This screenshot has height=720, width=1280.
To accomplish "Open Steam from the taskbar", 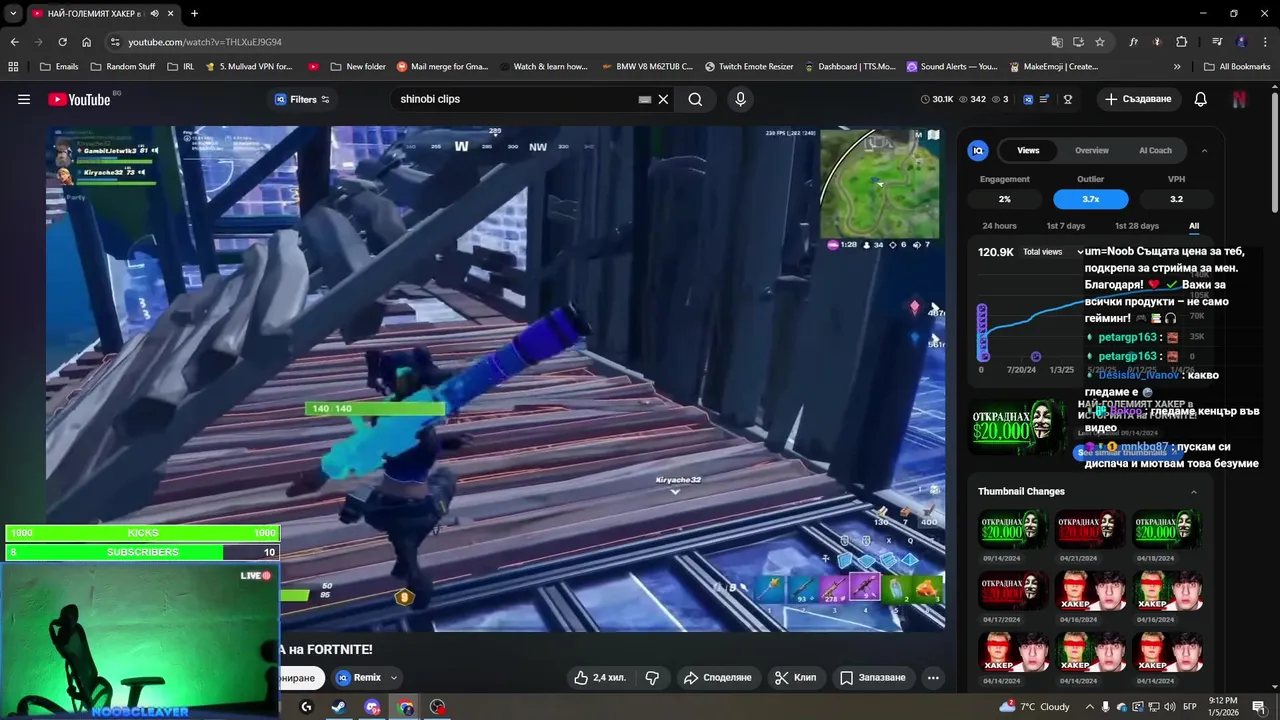I will coord(339,707).
